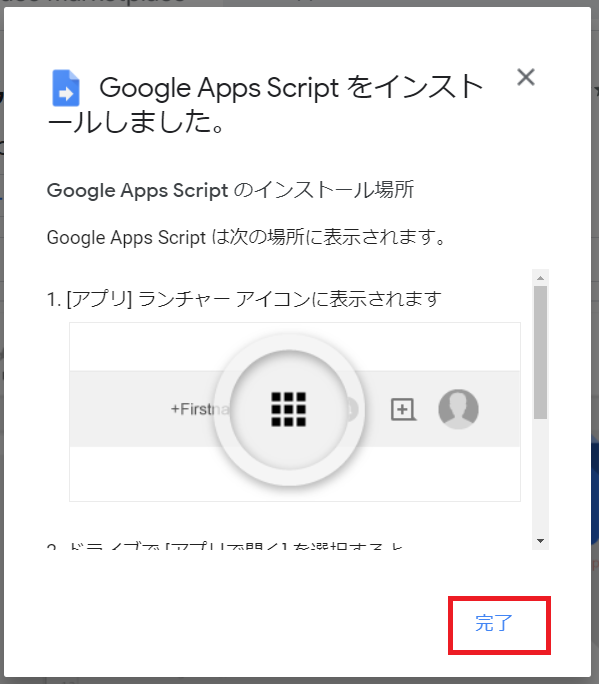Click the dialog title をインストールしました
Viewport: 599px width, 684px height.
[x=265, y=104]
